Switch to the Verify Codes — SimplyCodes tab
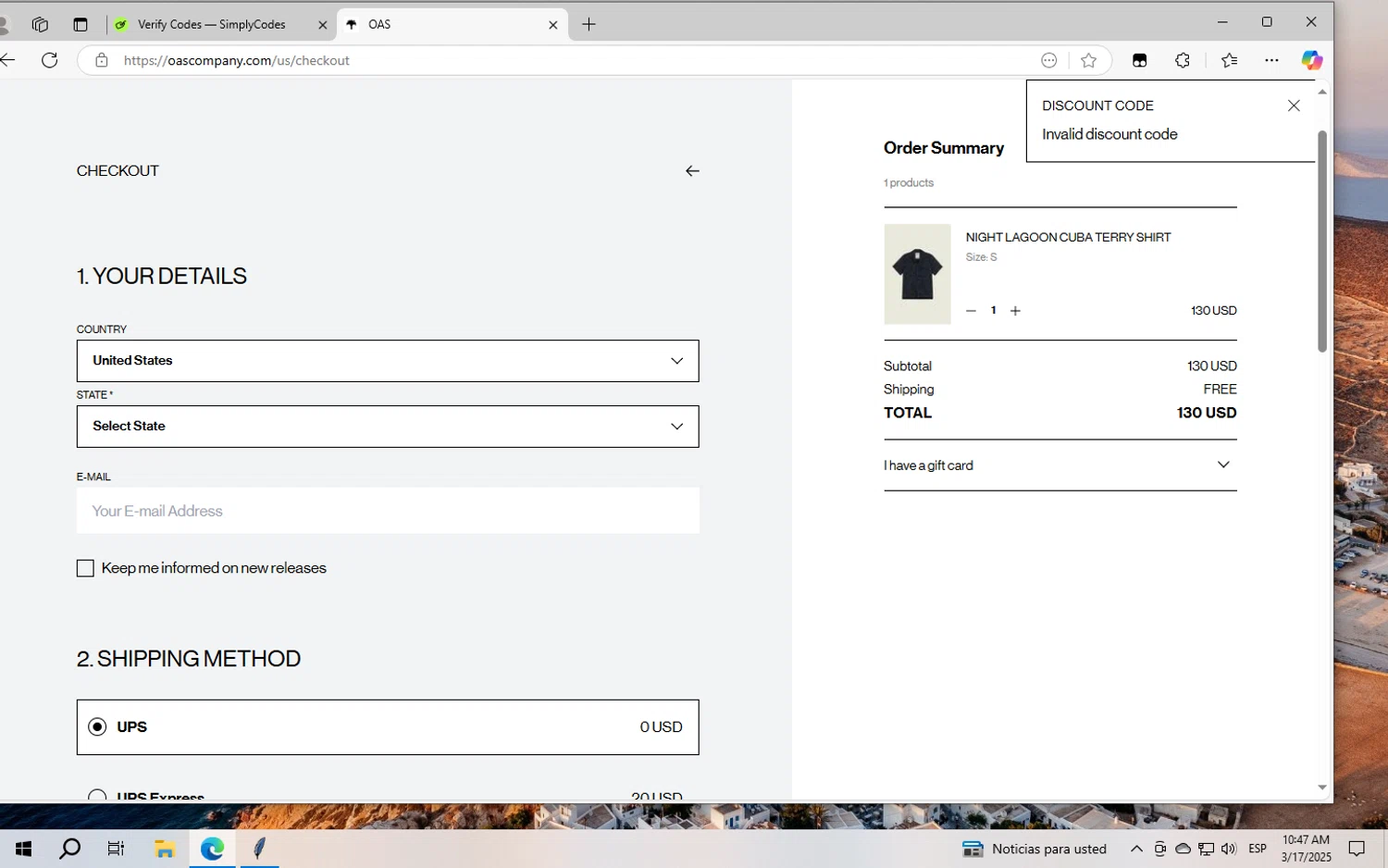The image size is (1388, 868). 220,24
